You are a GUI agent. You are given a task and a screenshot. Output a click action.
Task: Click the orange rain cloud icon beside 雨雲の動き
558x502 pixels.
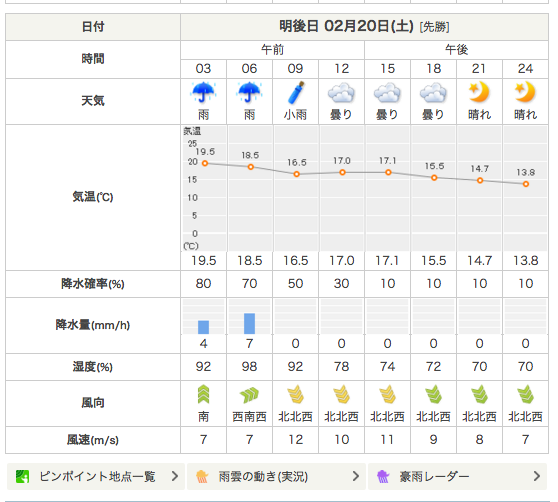tap(202, 476)
